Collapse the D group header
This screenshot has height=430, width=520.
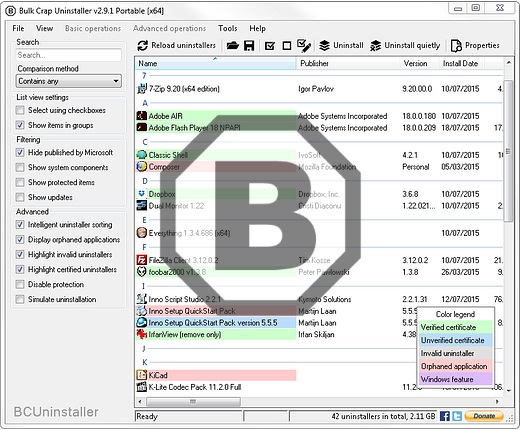(145, 181)
